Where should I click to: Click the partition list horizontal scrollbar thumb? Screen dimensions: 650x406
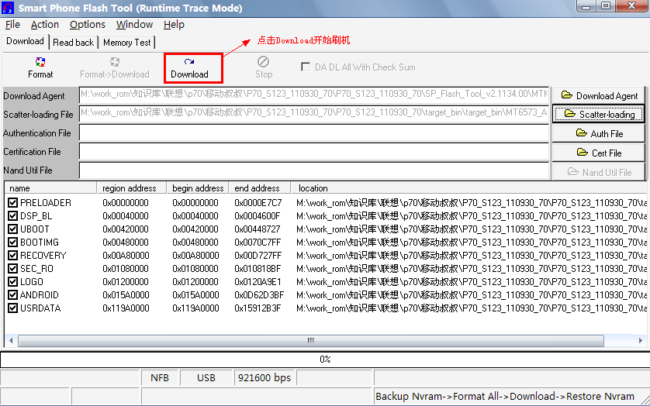coord(311,340)
